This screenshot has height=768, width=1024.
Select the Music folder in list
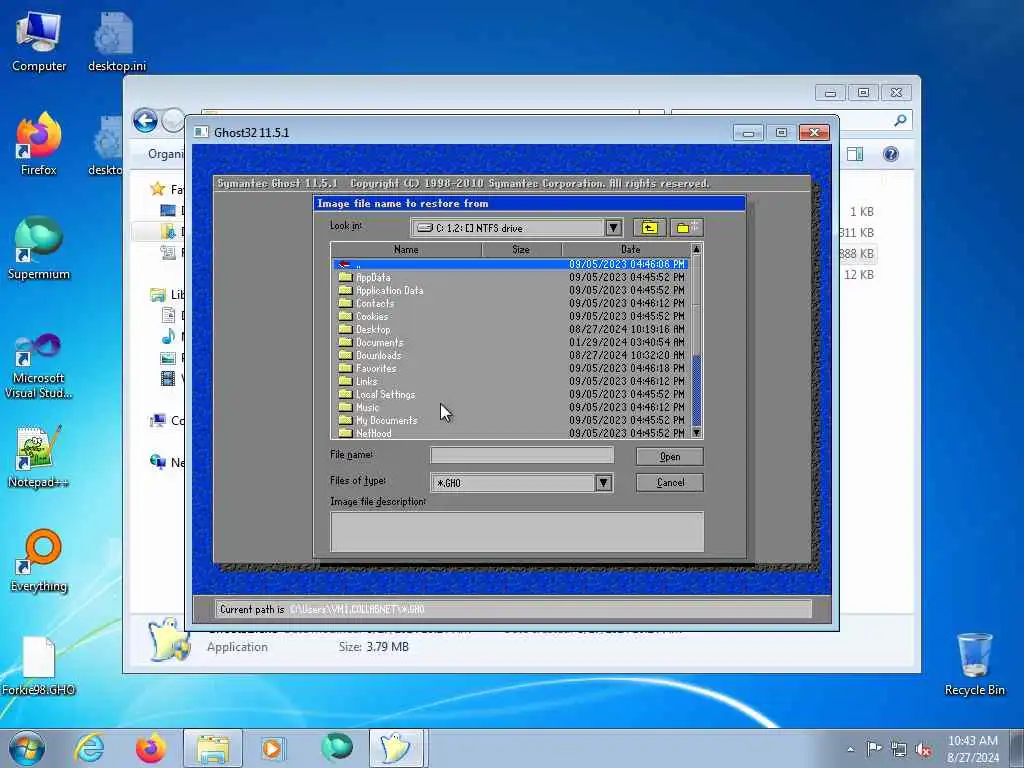point(511,408)
